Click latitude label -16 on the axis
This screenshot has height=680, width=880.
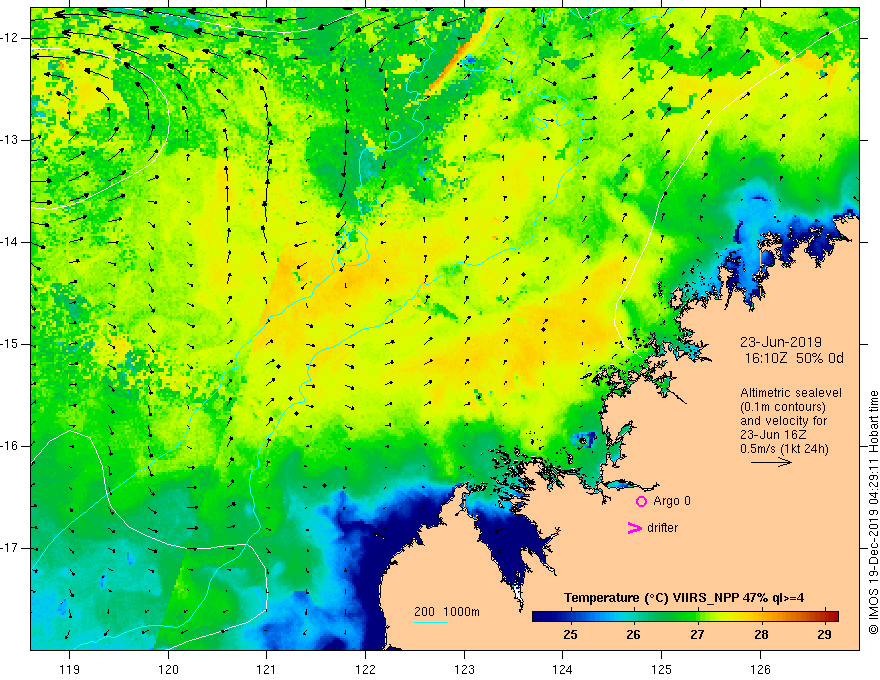pos(10,447)
